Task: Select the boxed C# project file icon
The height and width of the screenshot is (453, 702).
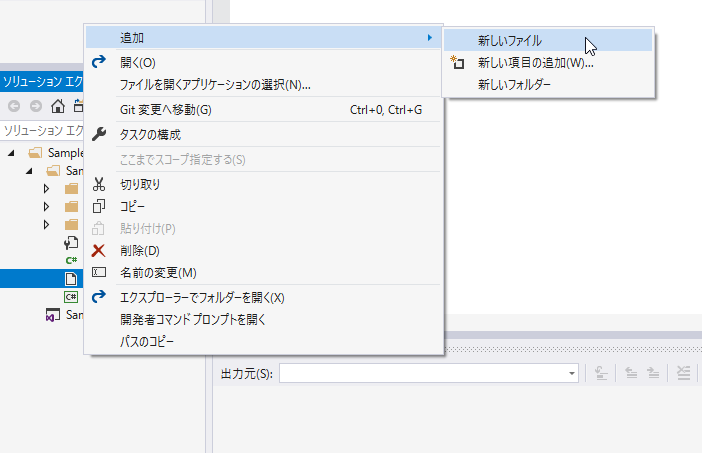Action: [71, 297]
